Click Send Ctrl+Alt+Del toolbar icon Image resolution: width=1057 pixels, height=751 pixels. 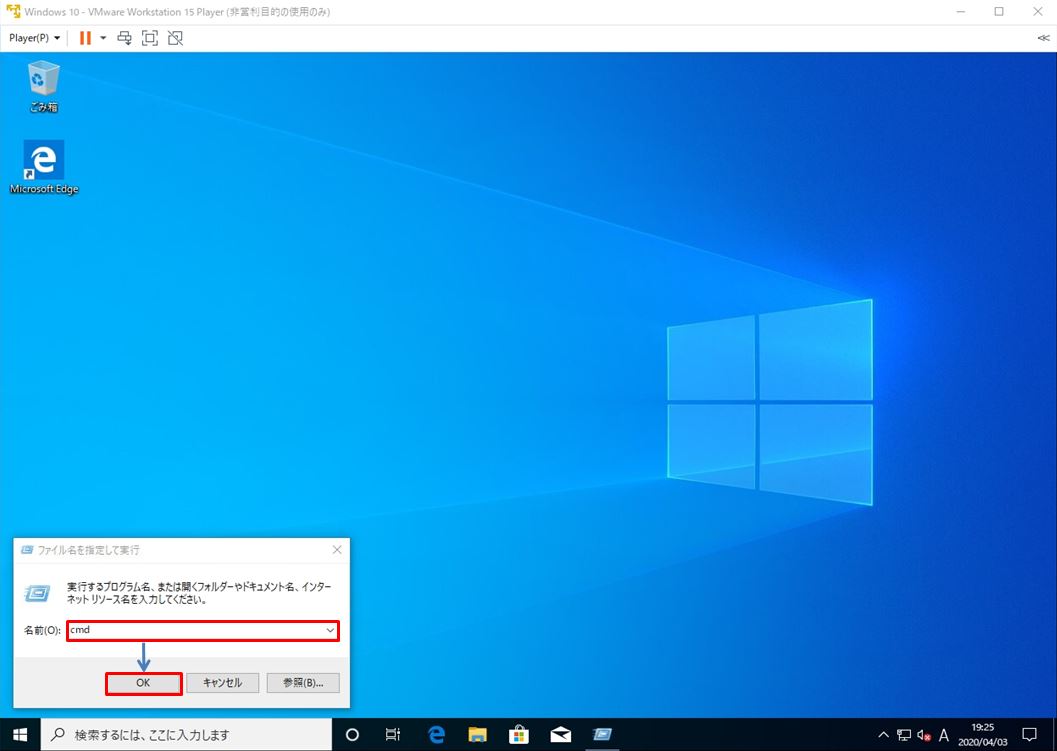click(125, 38)
